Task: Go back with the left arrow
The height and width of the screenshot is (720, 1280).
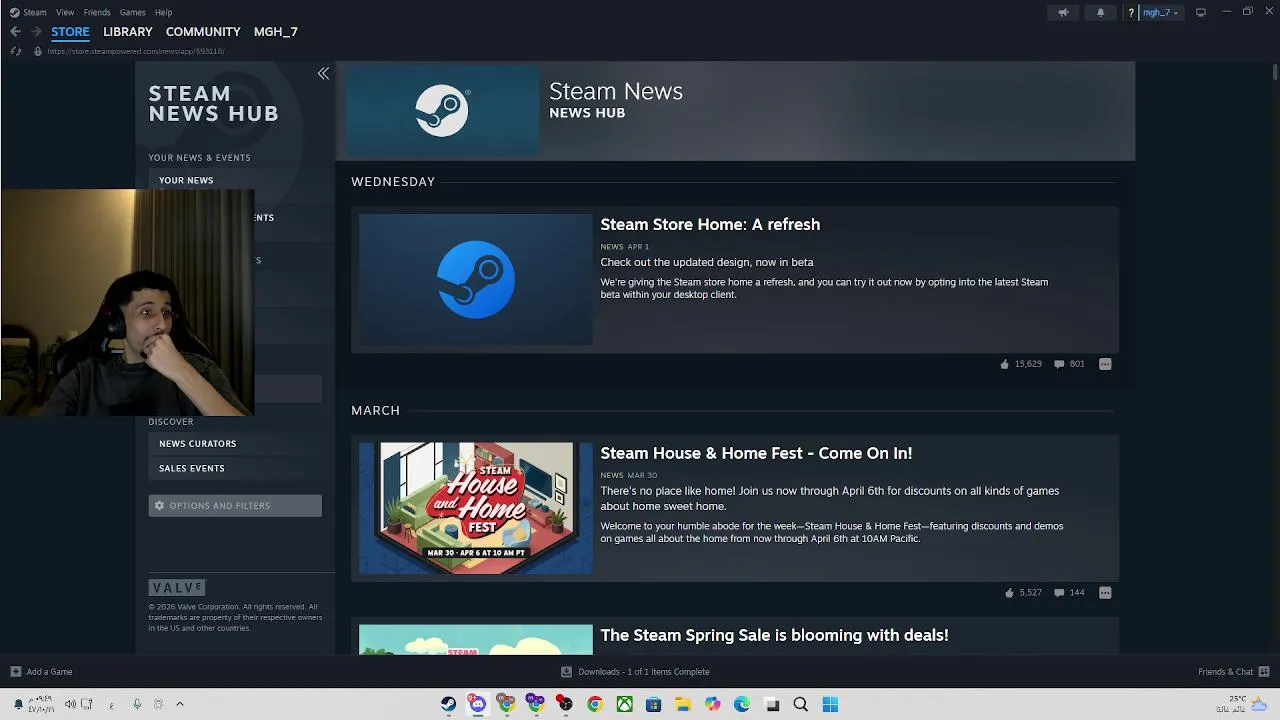Action: click(15, 32)
